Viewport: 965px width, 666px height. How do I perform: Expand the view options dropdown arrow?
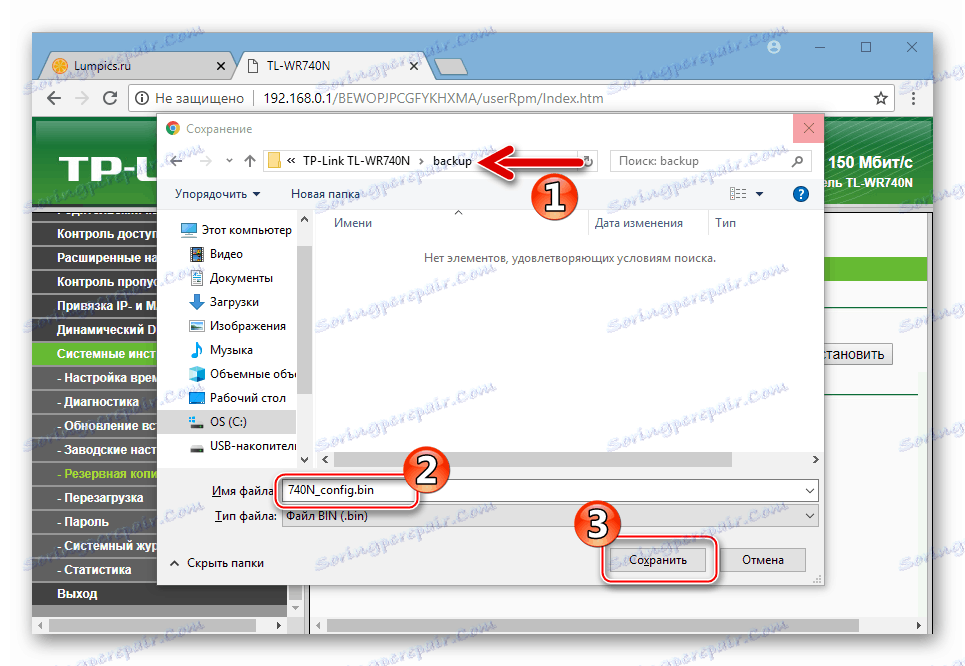coord(759,194)
